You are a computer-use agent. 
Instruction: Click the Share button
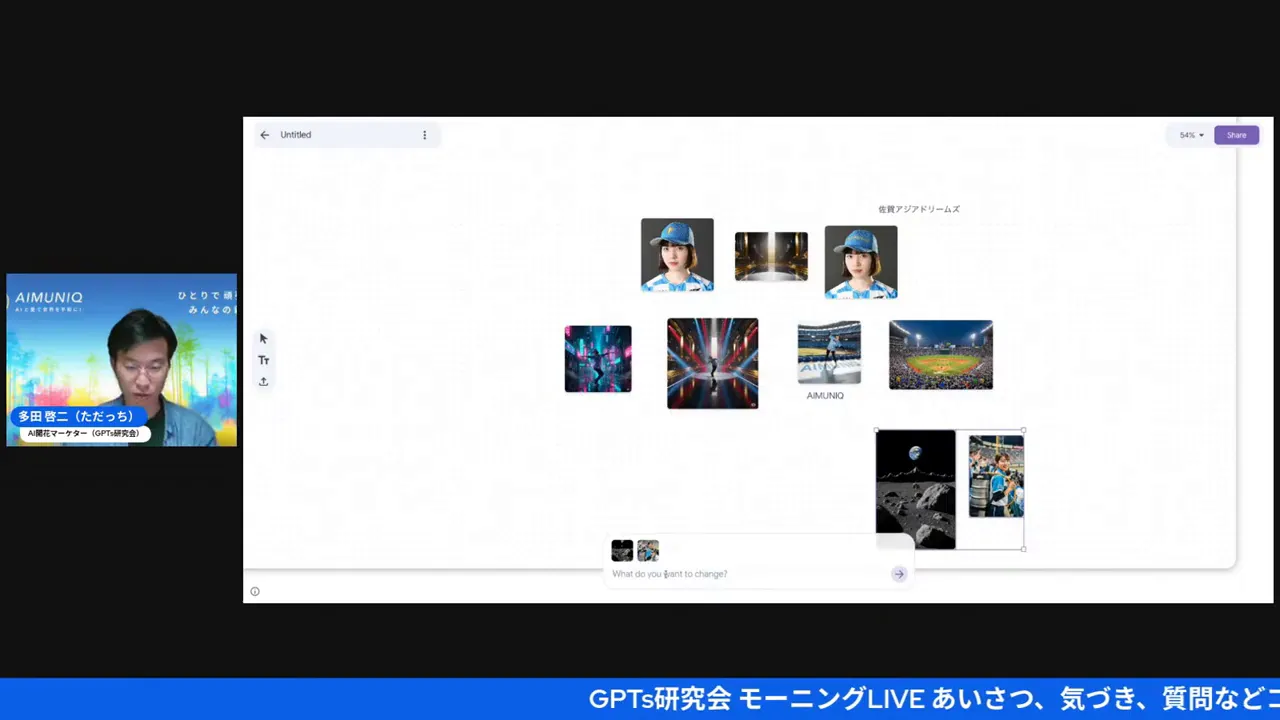point(1236,135)
